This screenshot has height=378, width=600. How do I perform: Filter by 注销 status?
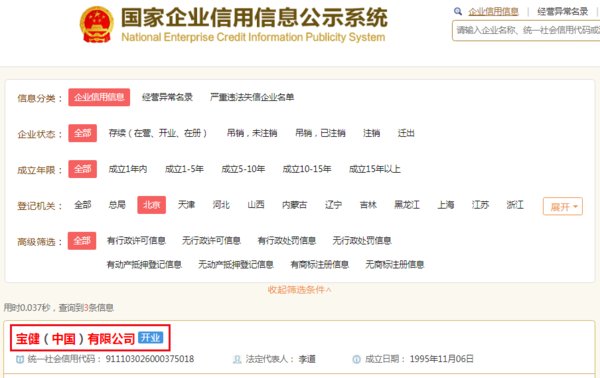tap(372, 133)
